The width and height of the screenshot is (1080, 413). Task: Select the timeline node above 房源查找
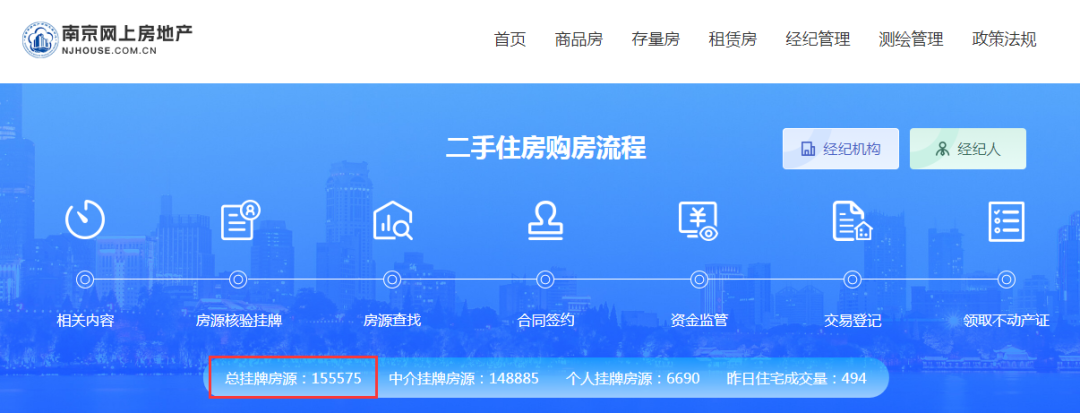[x=392, y=279]
